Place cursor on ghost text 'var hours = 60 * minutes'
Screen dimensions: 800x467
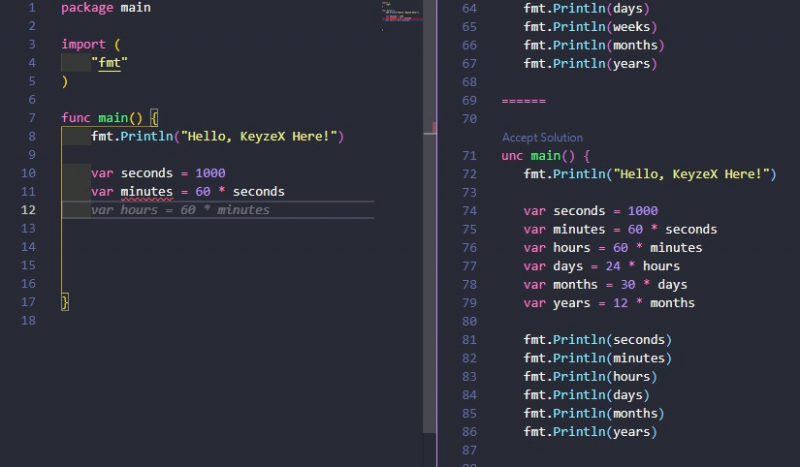[180, 210]
